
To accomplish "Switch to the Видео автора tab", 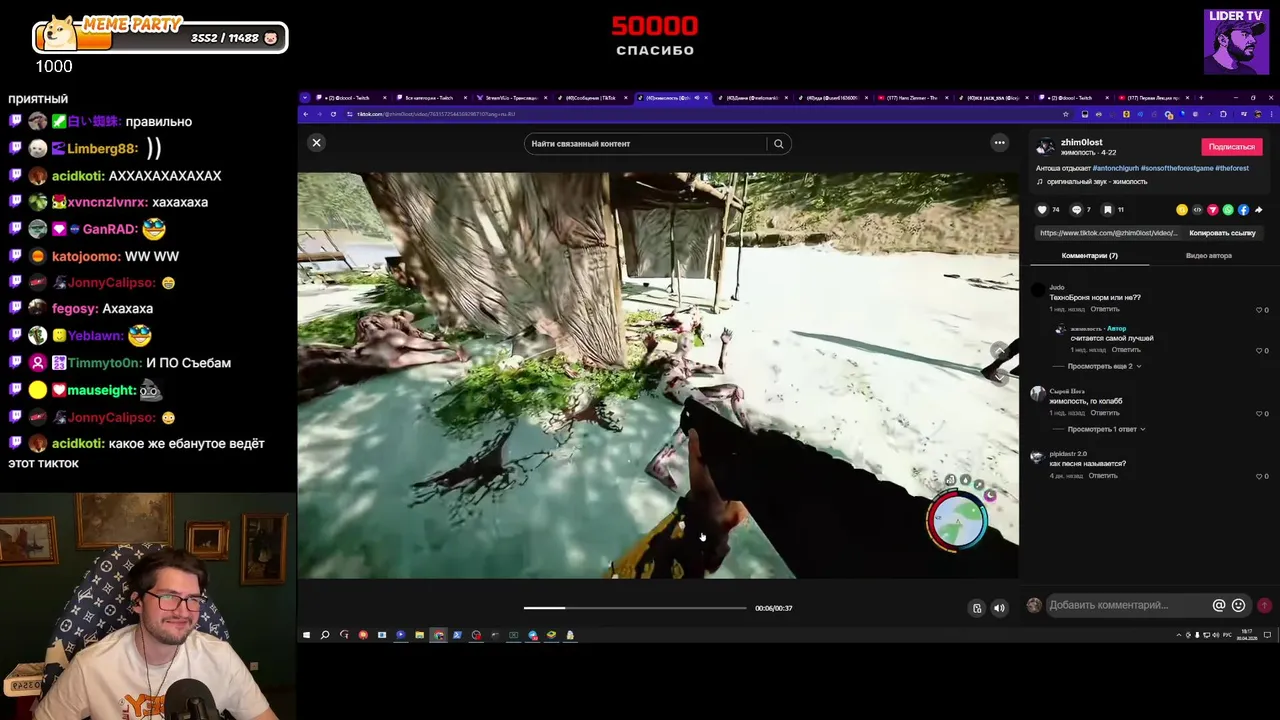I will (x=1208, y=256).
